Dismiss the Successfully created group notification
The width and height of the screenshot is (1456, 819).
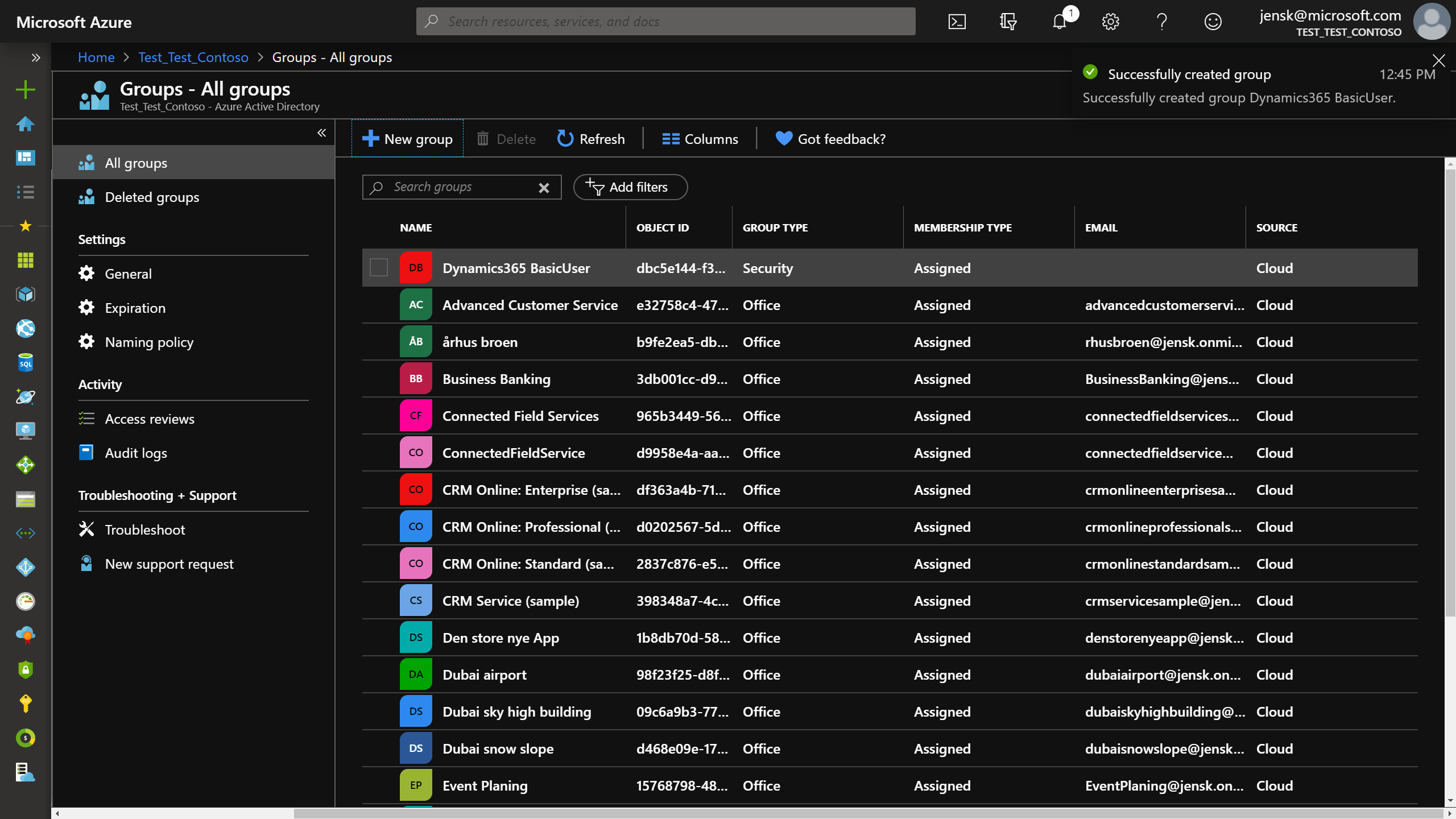click(x=1439, y=60)
